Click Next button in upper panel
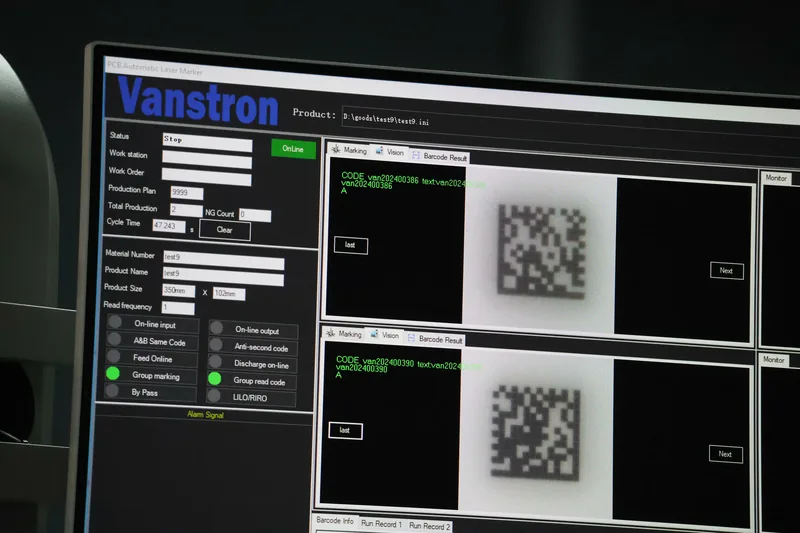The height and width of the screenshot is (533, 800). coord(727,271)
